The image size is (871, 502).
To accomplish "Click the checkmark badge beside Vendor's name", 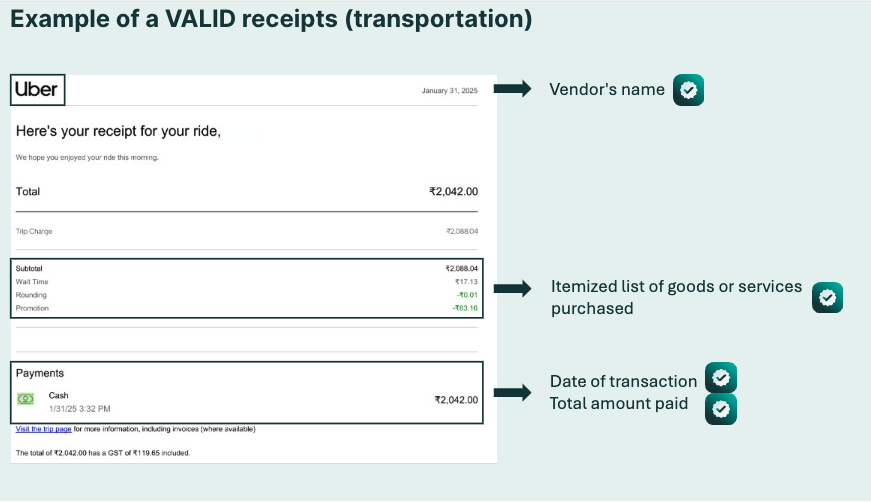I will [688, 89].
